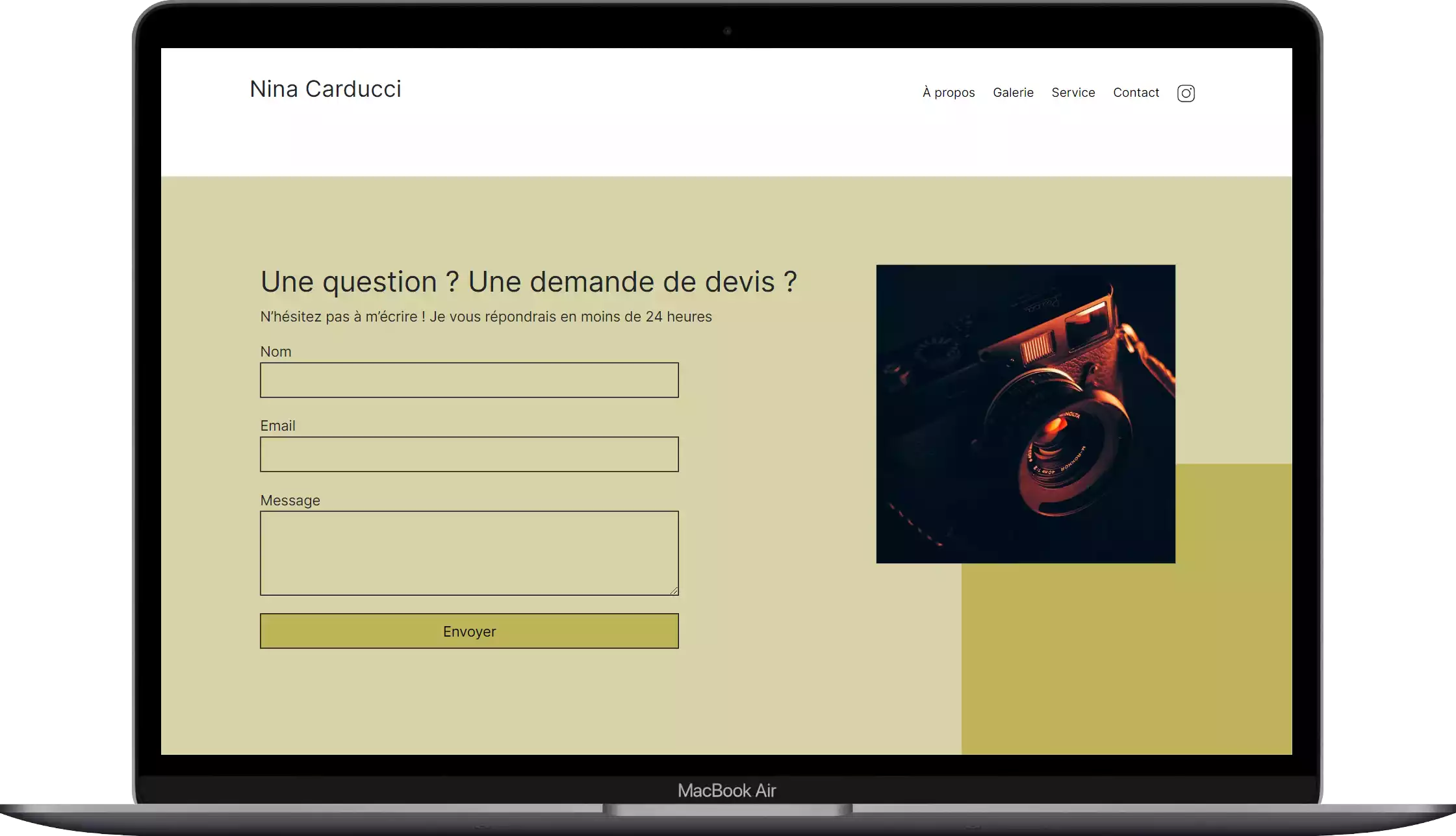This screenshot has width=1456, height=836.
Task: Click the Message textarea resize handle
Action: coord(674,590)
